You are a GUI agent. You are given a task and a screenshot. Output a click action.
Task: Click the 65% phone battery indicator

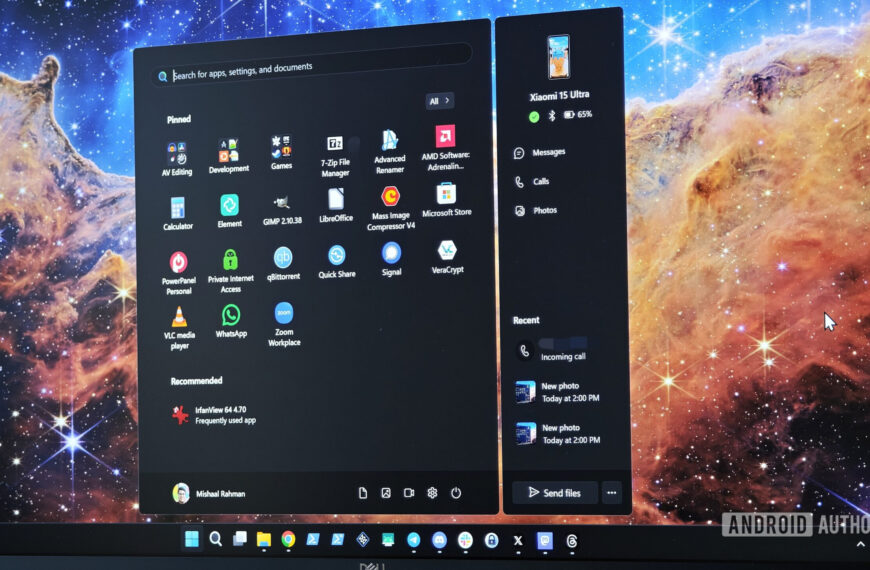(x=578, y=114)
